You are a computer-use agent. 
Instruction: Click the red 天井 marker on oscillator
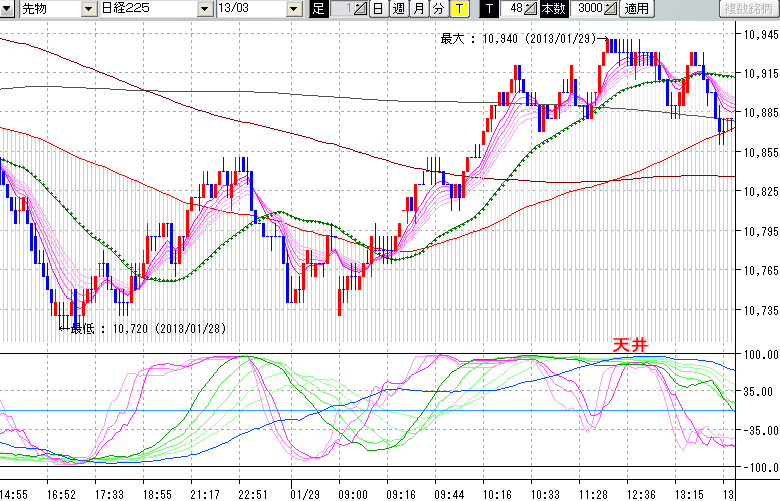tap(630, 344)
